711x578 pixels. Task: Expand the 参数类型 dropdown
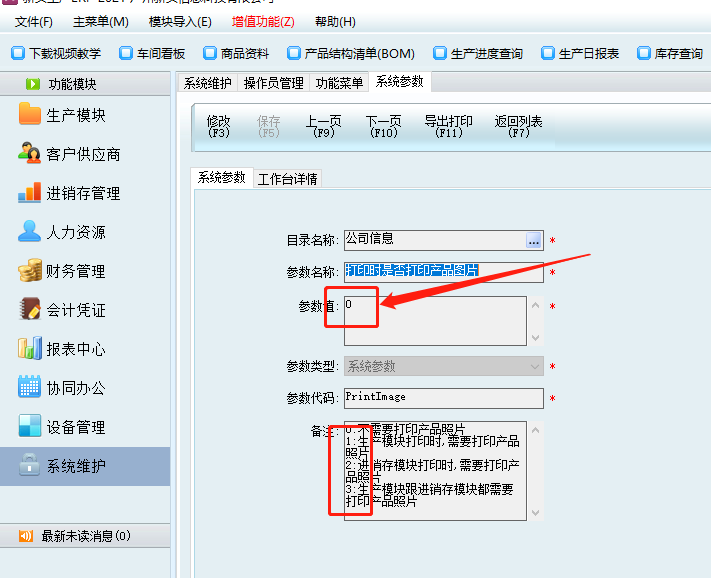tap(535, 367)
